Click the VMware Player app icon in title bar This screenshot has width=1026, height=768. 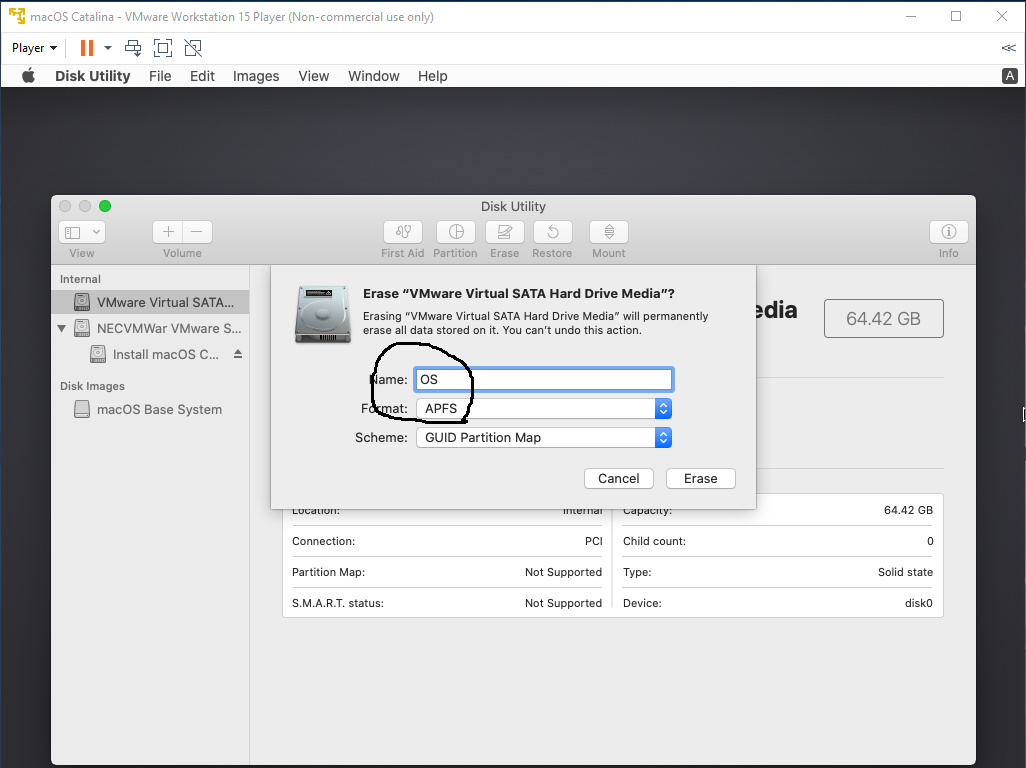click(16, 16)
